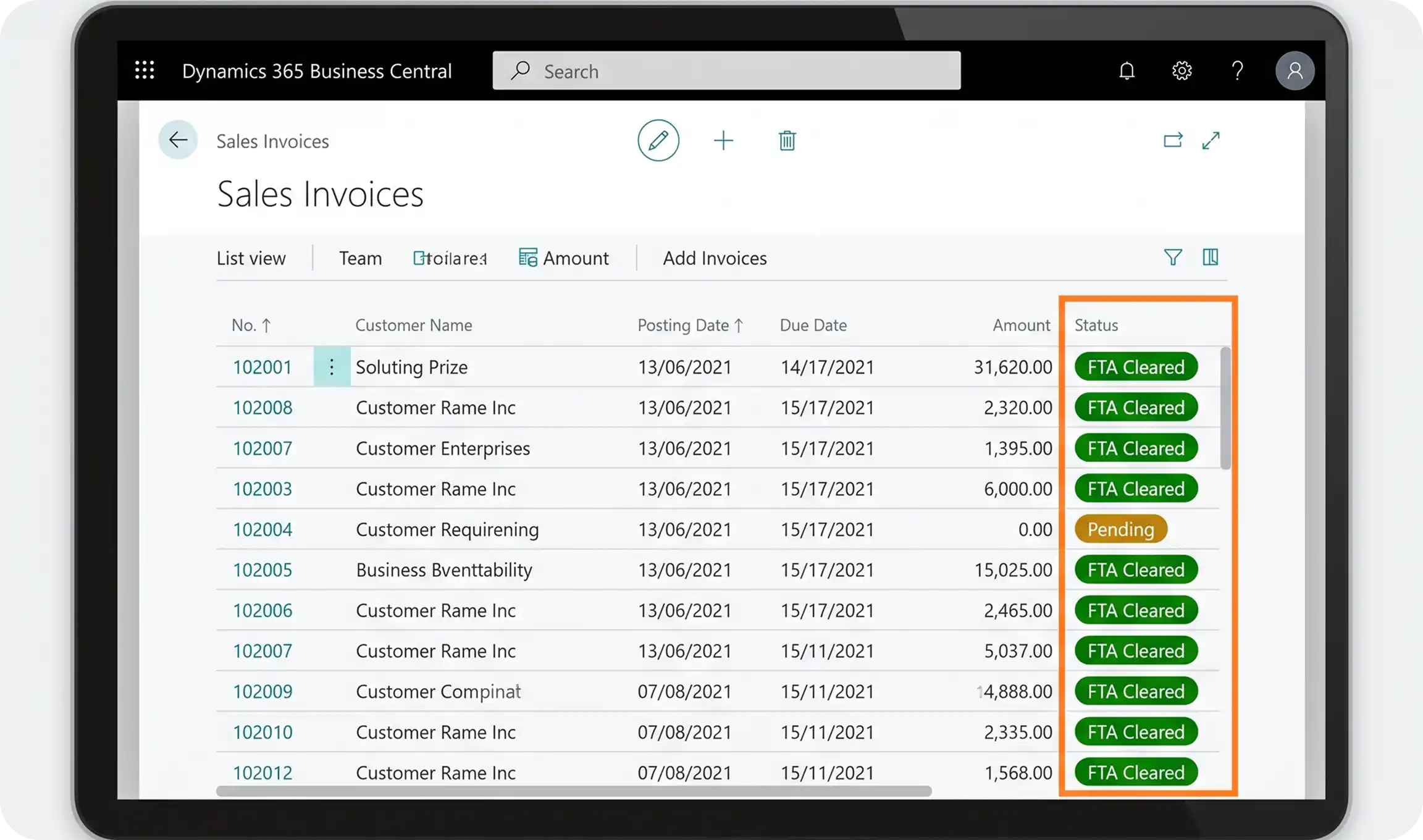Image resolution: width=1423 pixels, height=840 pixels.
Task: Open invoice link 102003
Action: [262, 489]
